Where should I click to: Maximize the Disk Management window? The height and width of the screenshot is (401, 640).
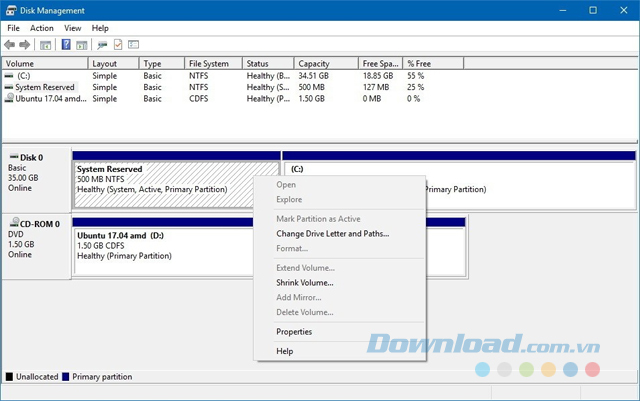click(x=593, y=10)
